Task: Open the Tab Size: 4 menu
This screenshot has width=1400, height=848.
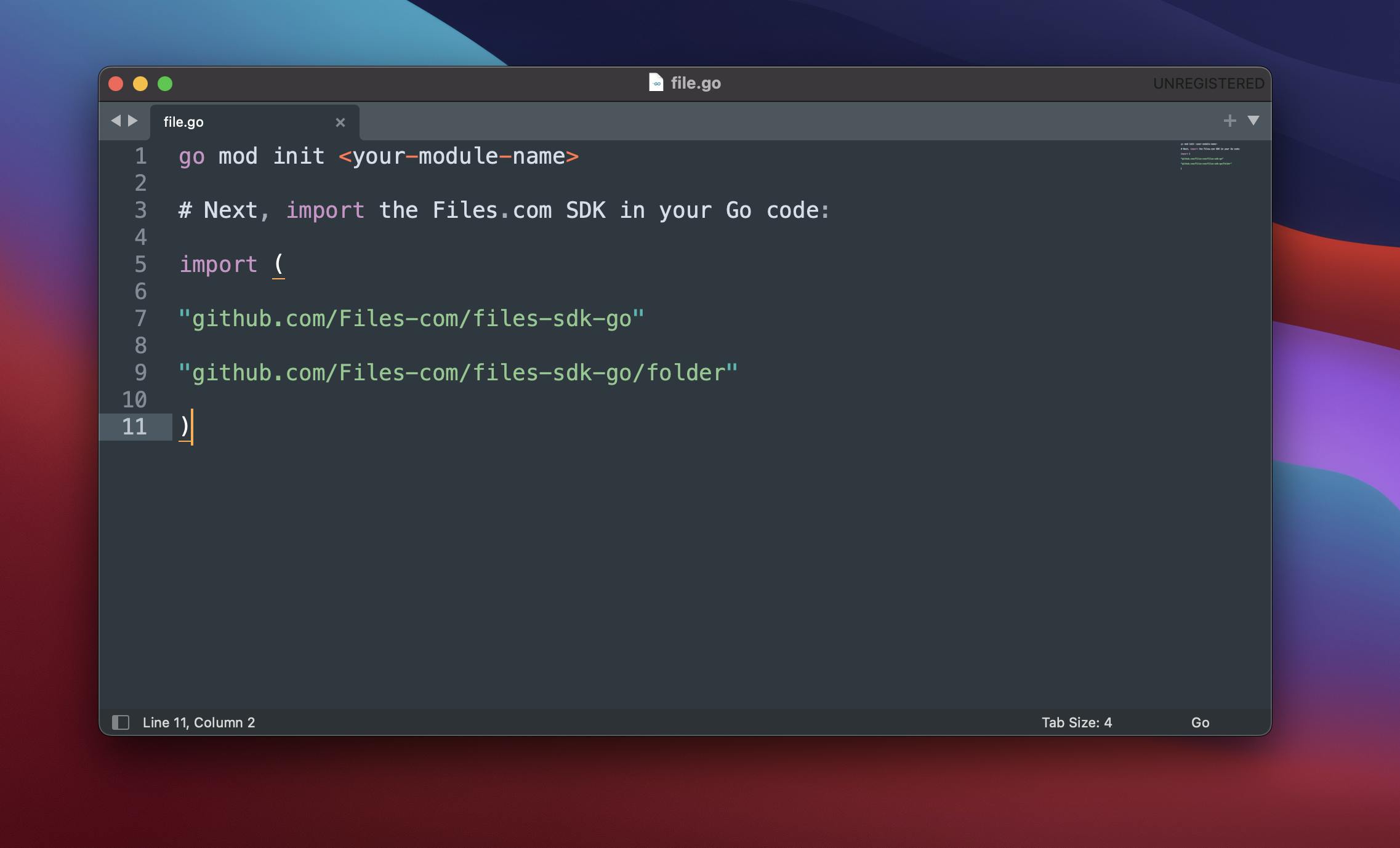Action: pos(1076,722)
